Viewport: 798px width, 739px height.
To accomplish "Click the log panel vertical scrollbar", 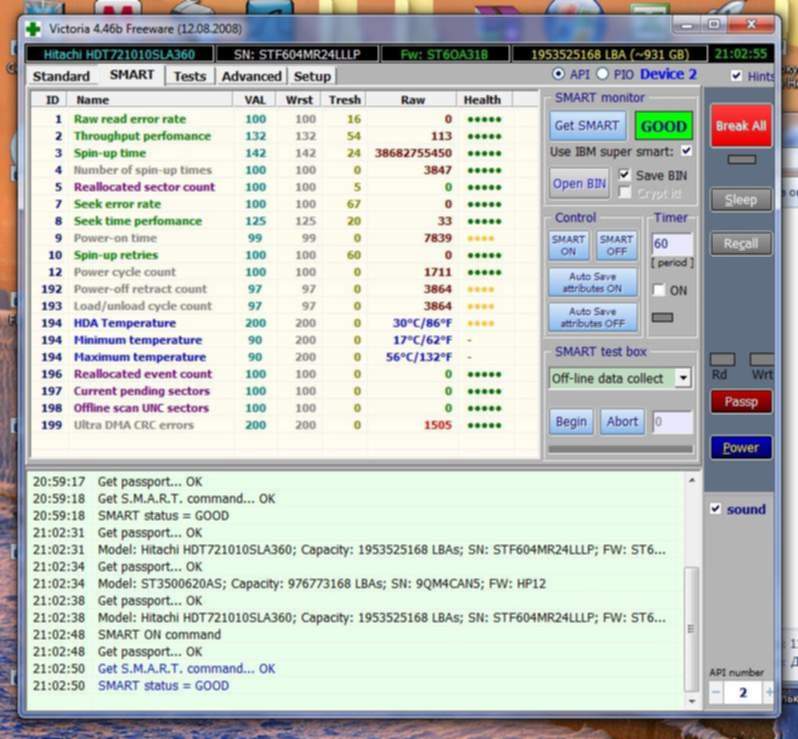I will point(691,600).
